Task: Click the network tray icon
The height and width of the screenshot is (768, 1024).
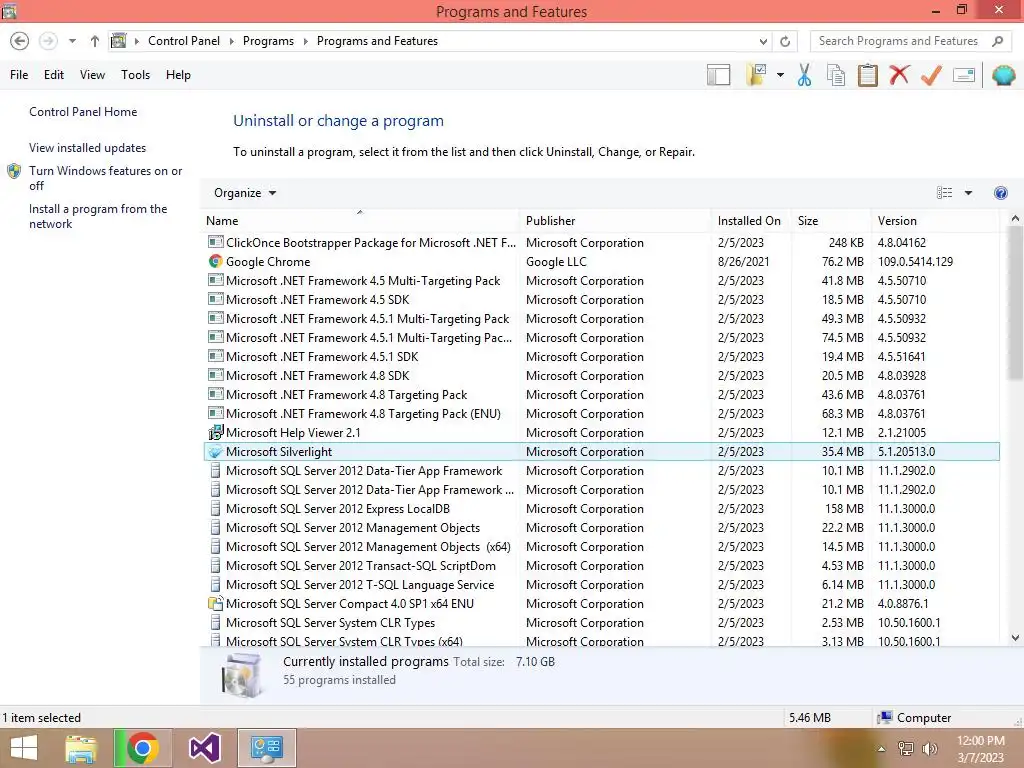Action: [x=906, y=749]
